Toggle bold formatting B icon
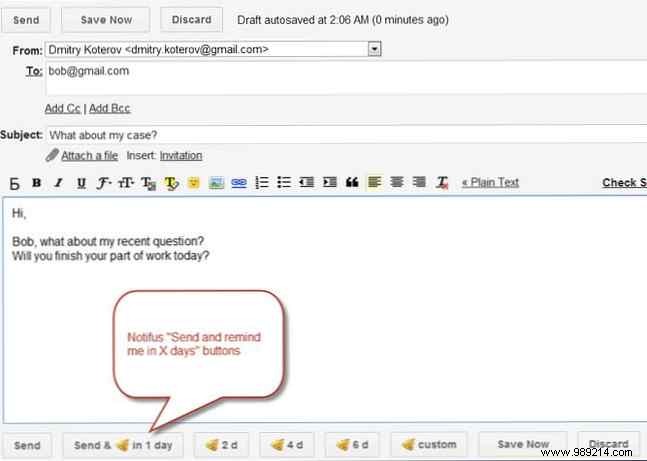647x461 pixels. click(37, 182)
